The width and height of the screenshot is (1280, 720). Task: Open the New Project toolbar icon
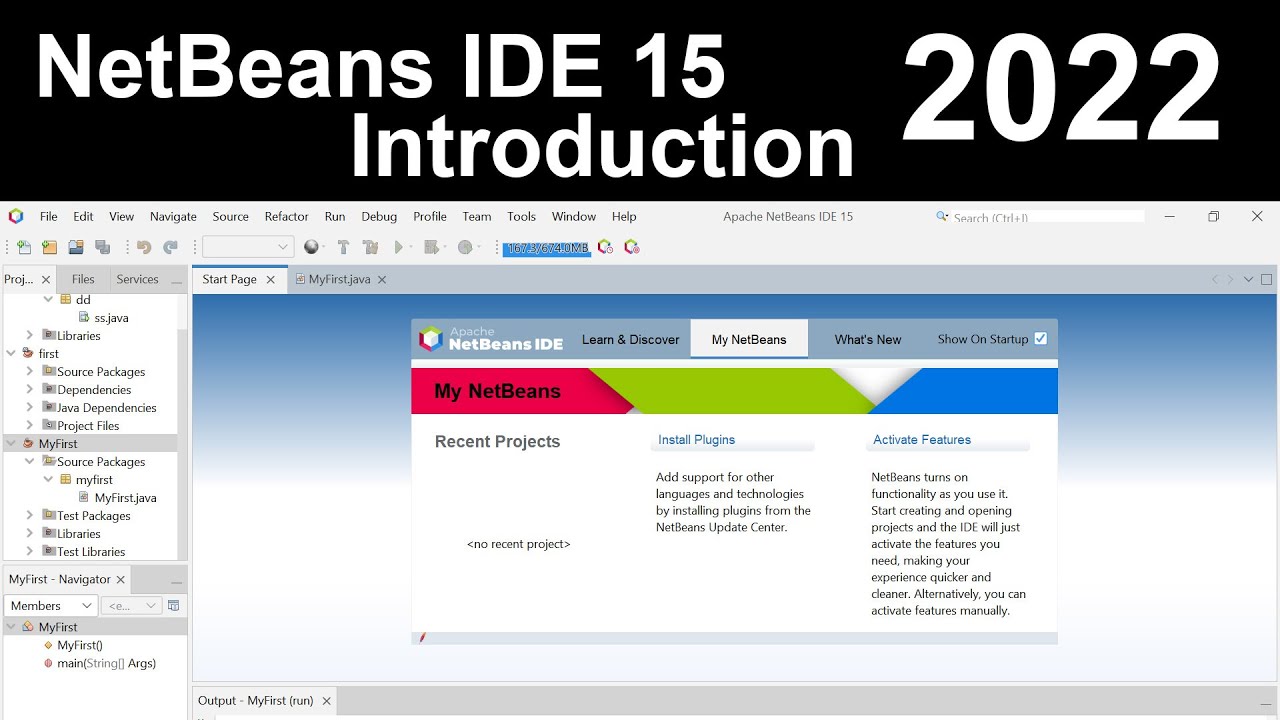(49, 246)
